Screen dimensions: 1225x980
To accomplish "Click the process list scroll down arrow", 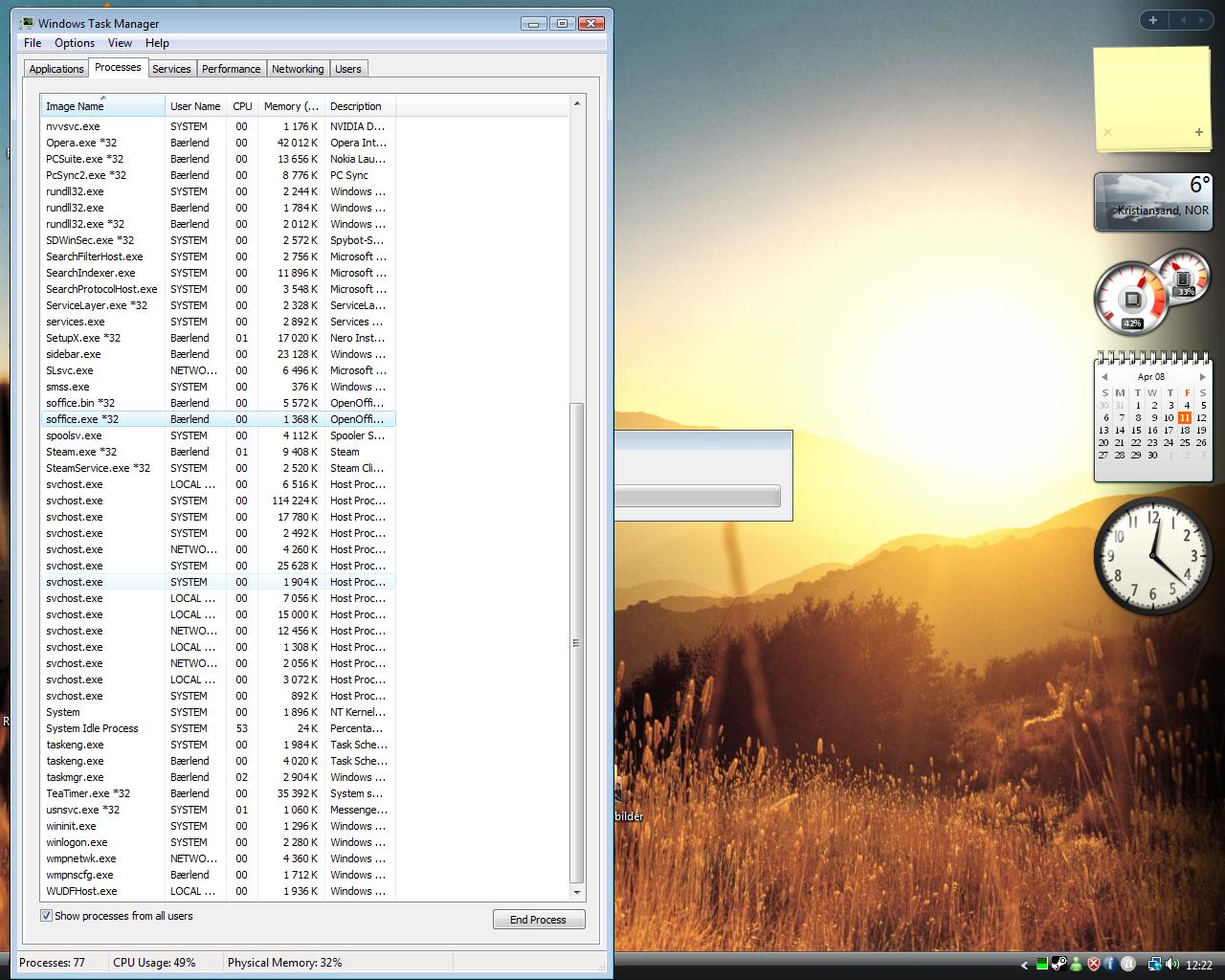I will (576, 892).
